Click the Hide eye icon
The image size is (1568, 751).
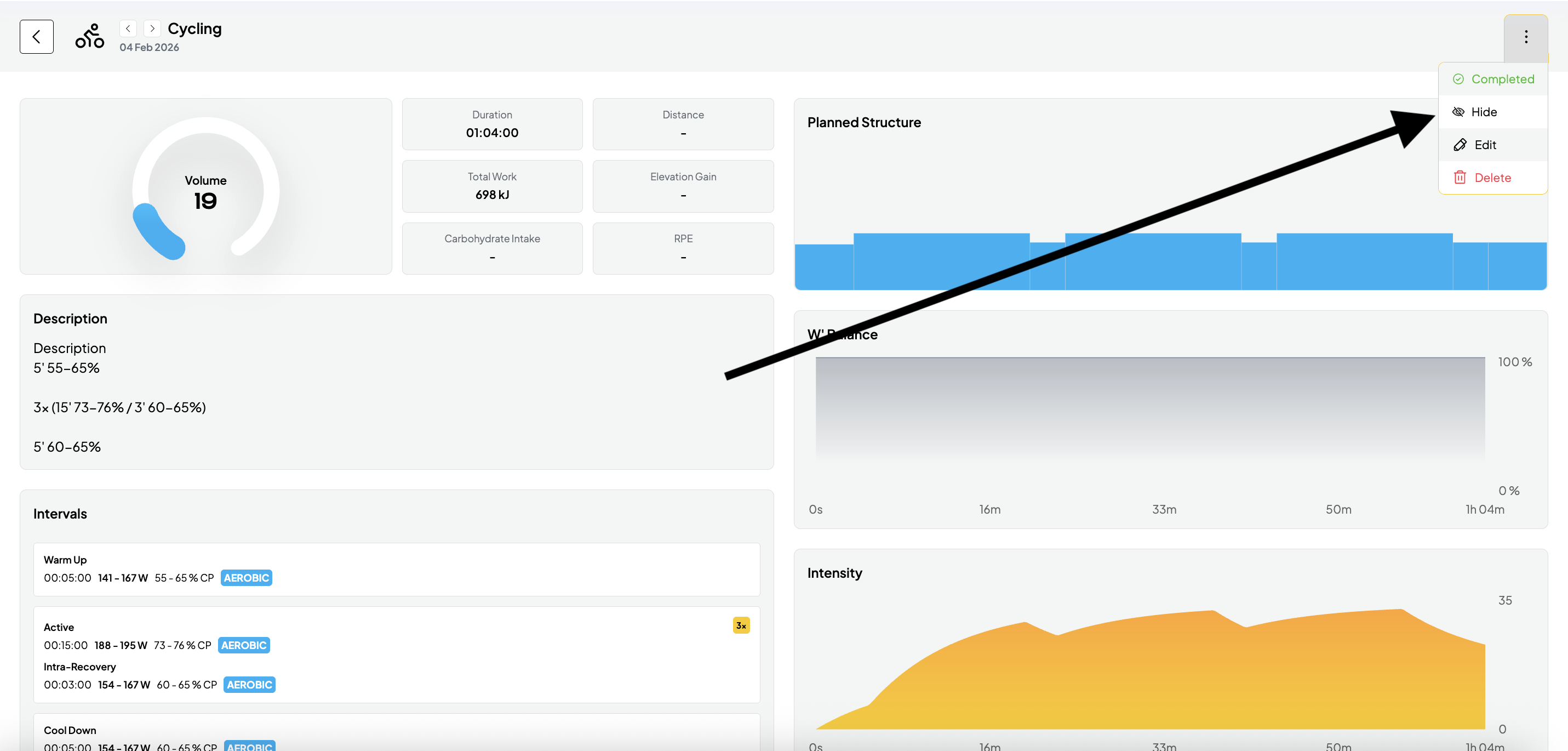tap(1458, 112)
